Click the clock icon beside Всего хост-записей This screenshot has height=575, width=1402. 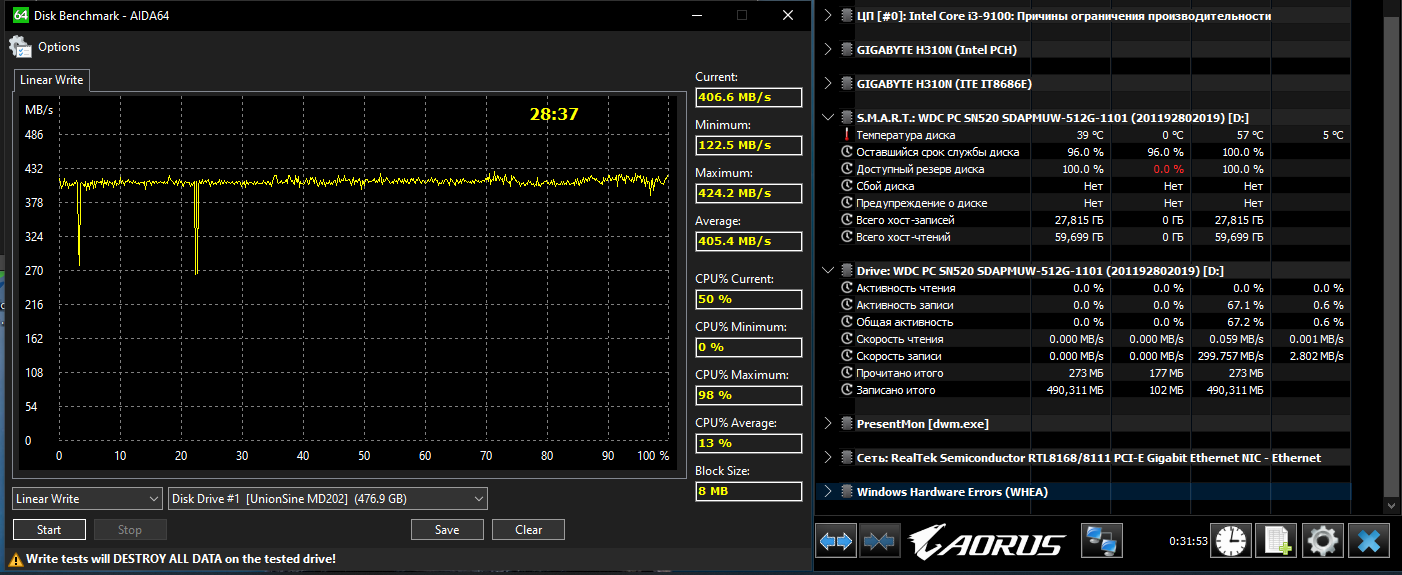click(x=847, y=220)
